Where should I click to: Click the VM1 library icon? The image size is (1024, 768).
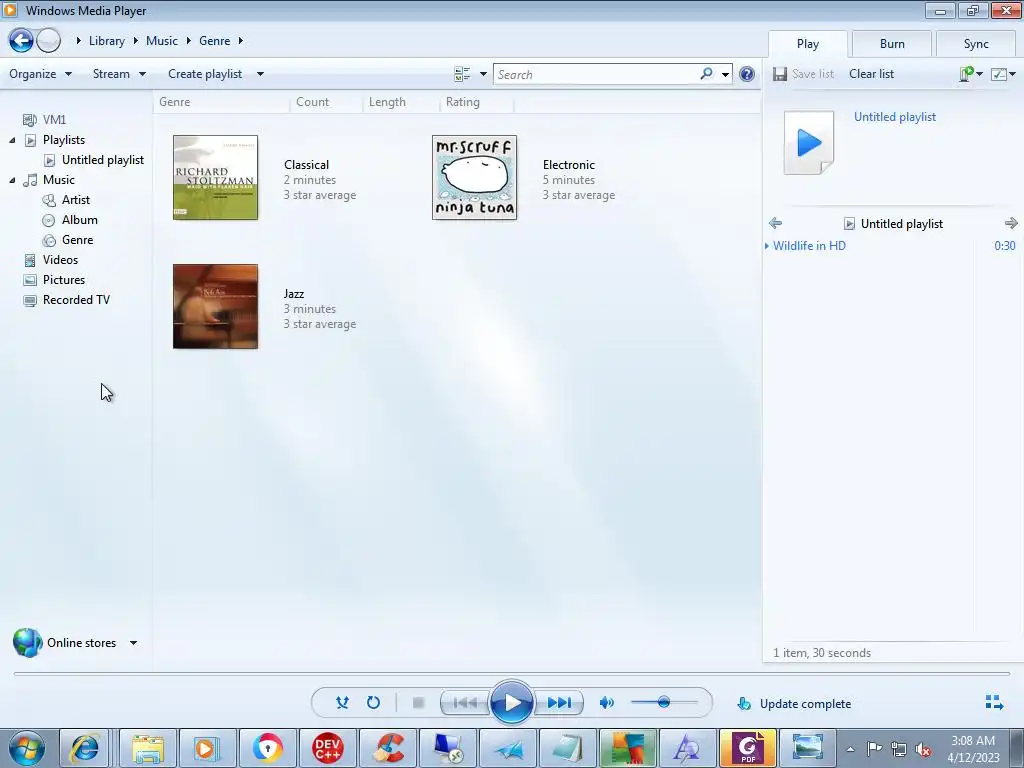[x=29, y=120]
